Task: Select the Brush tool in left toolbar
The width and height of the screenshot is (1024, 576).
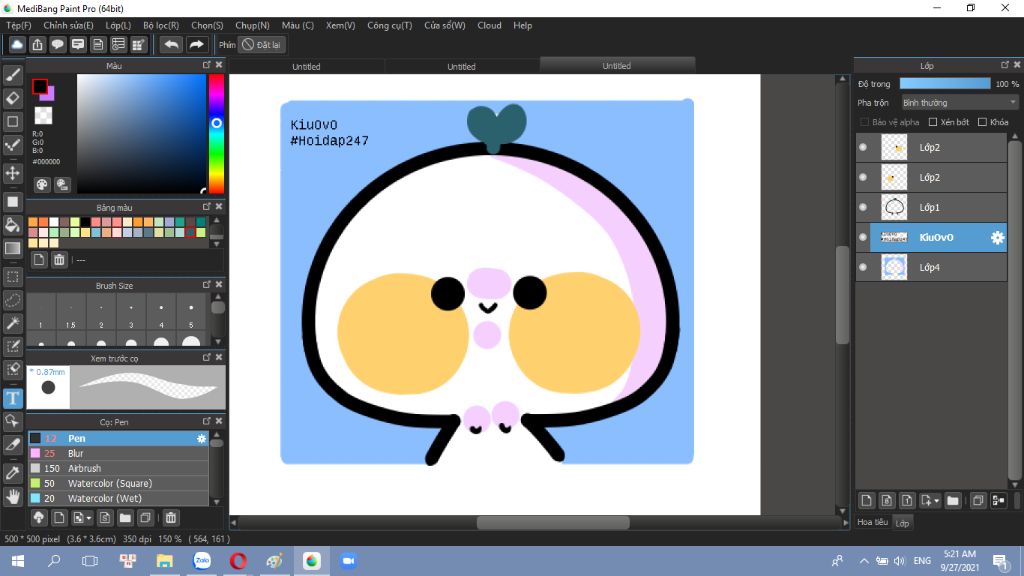Action: pos(12,75)
